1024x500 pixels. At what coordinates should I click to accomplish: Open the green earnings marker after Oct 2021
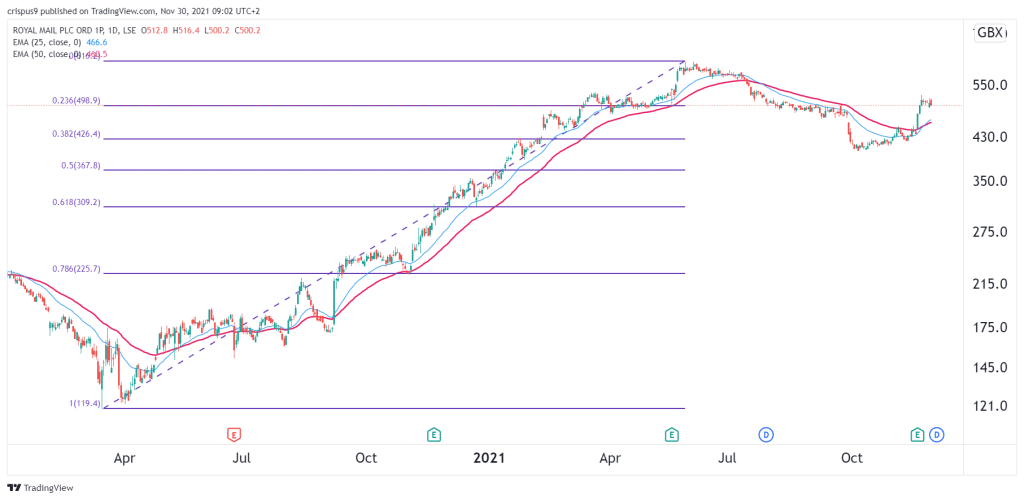pos(918,433)
